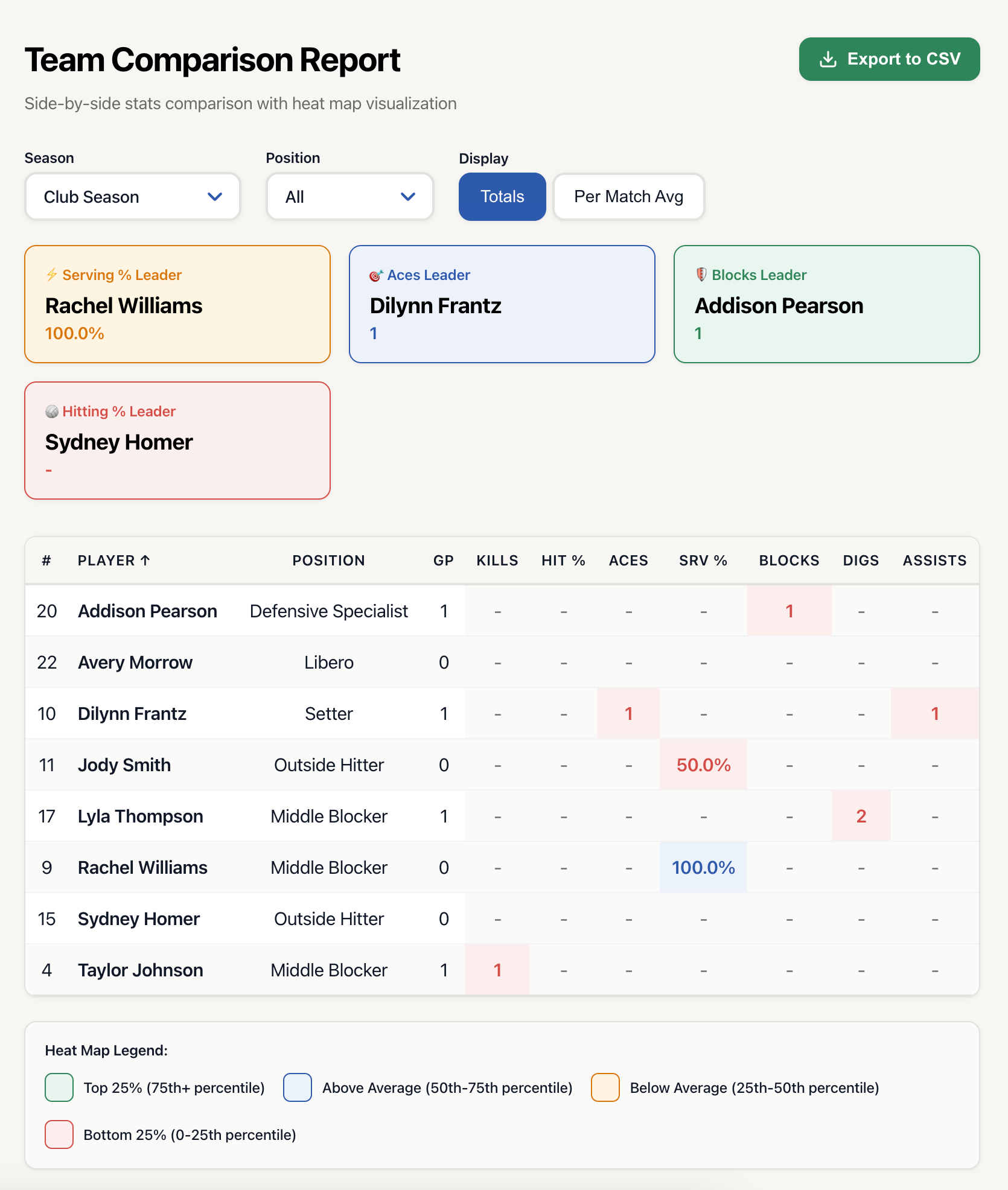Open the Position filter dropdown
1008x1190 pixels.
[350, 197]
